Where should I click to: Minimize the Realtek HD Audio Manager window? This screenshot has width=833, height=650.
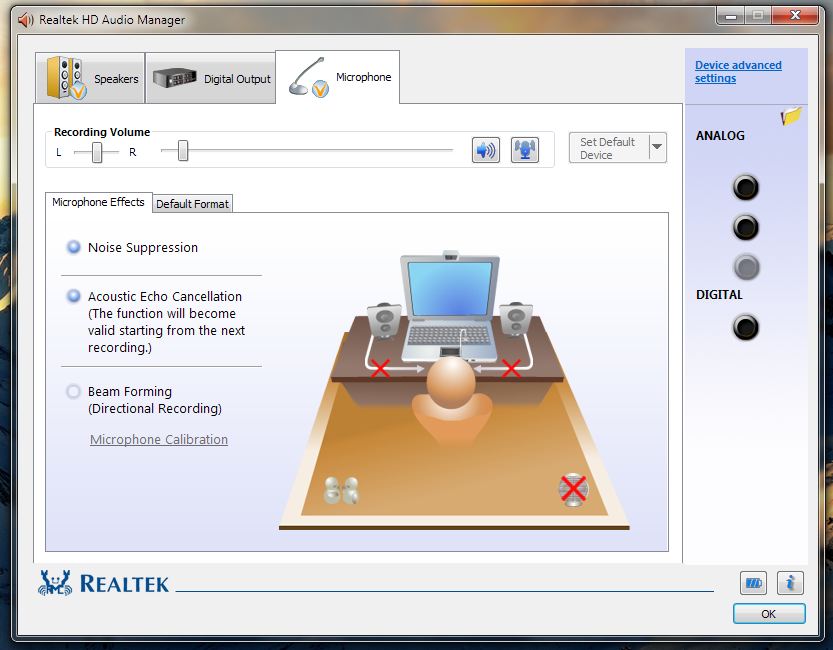tap(730, 16)
